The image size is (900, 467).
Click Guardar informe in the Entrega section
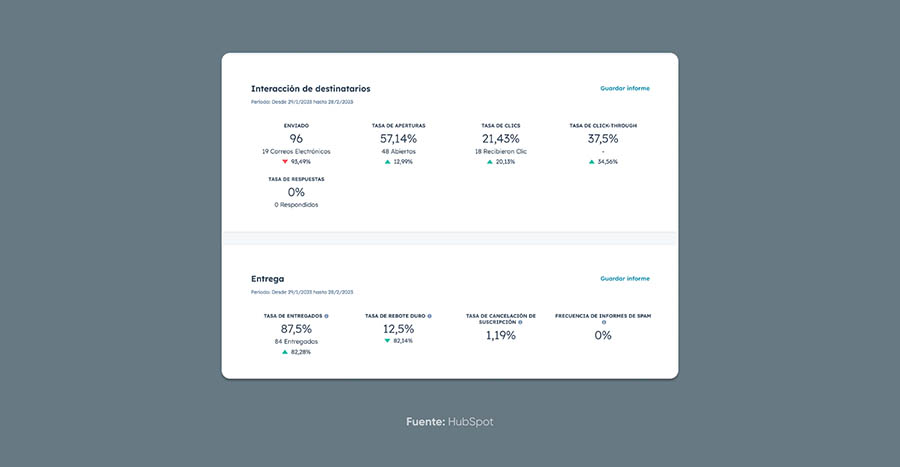(x=625, y=278)
